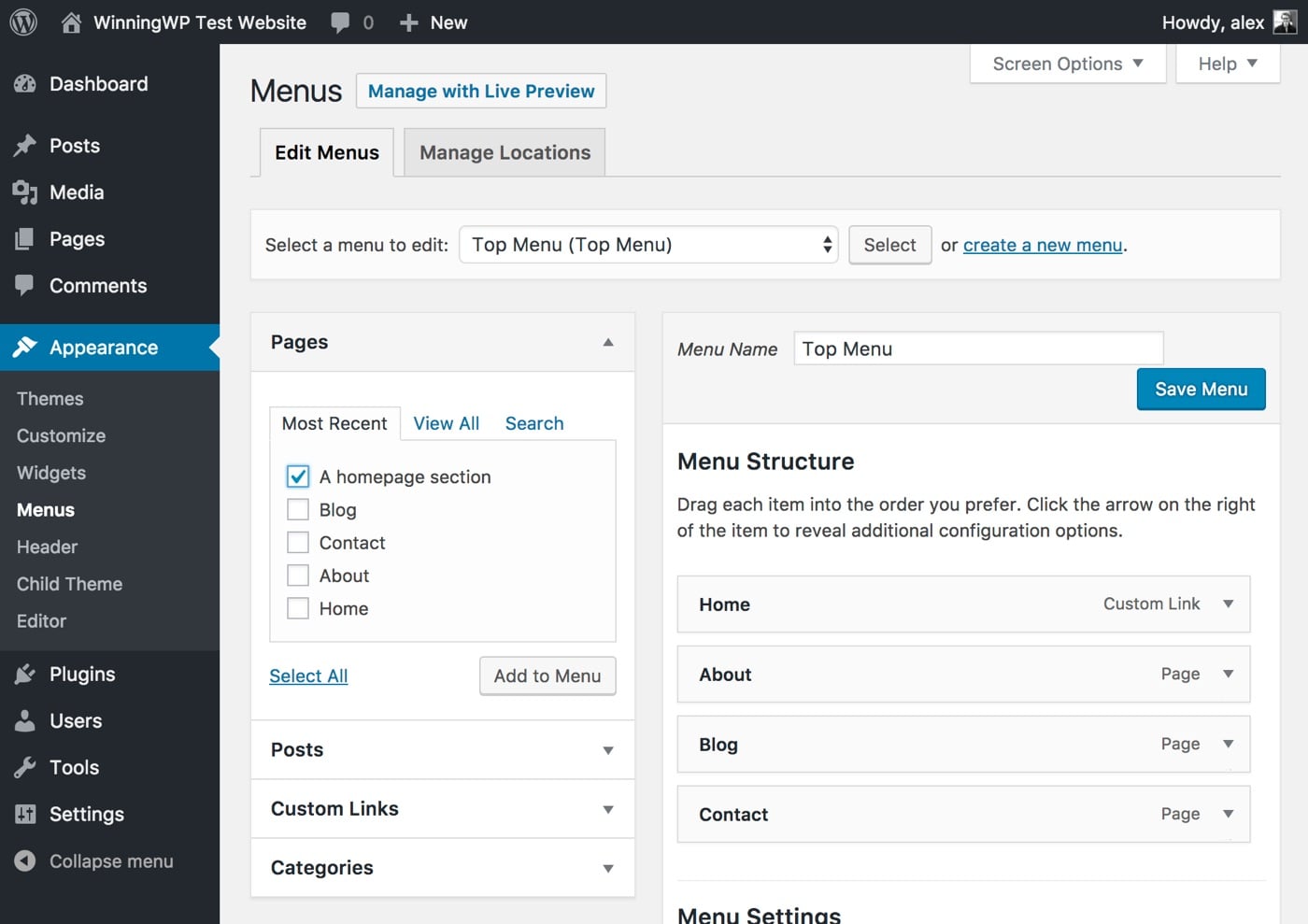Viewport: 1308px width, 924px height.
Task: Expand the Categories panel arrow
Action: (x=608, y=868)
